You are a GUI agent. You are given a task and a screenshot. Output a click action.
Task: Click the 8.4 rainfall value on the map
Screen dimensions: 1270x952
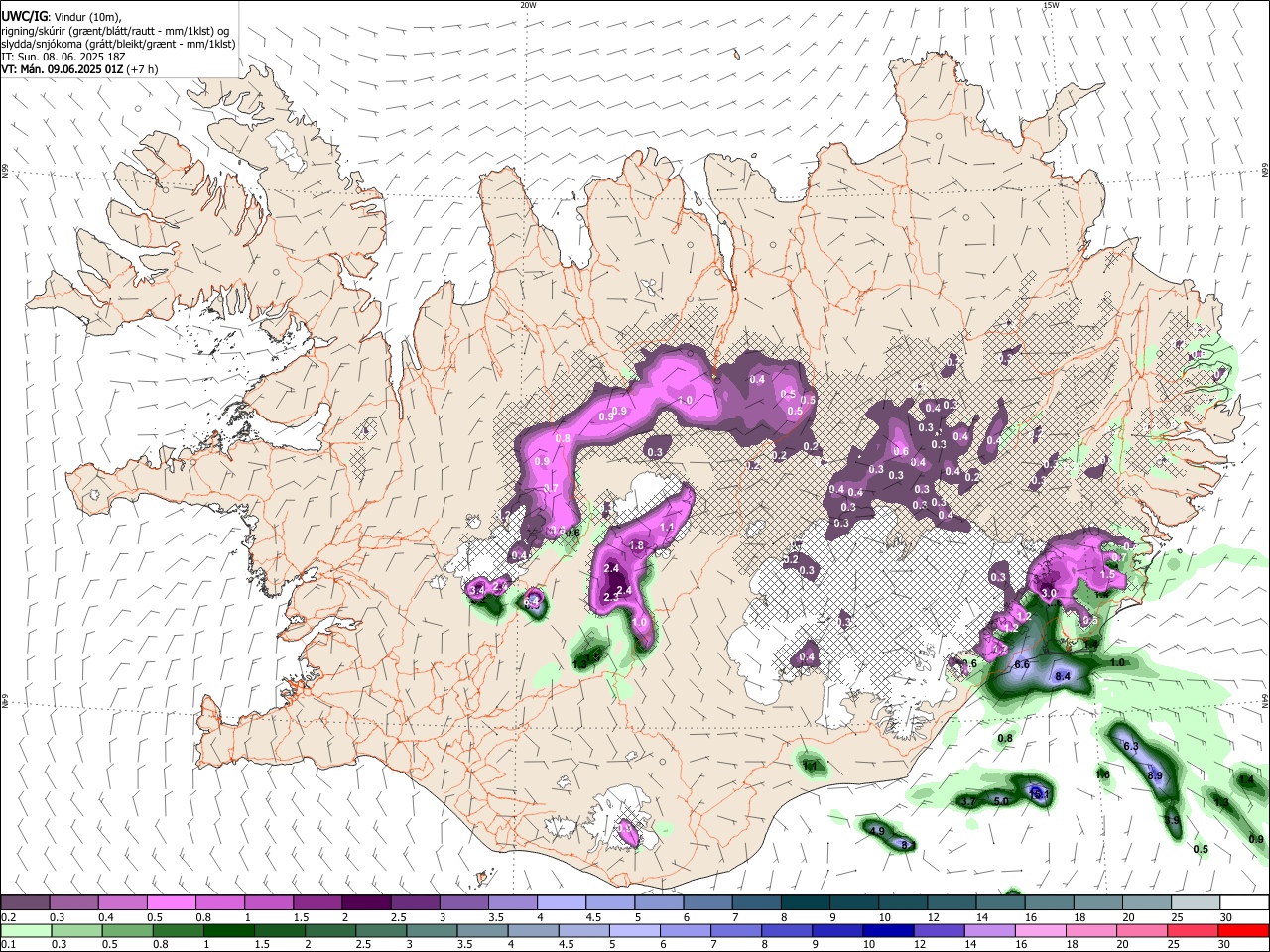(x=1063, y=676)
